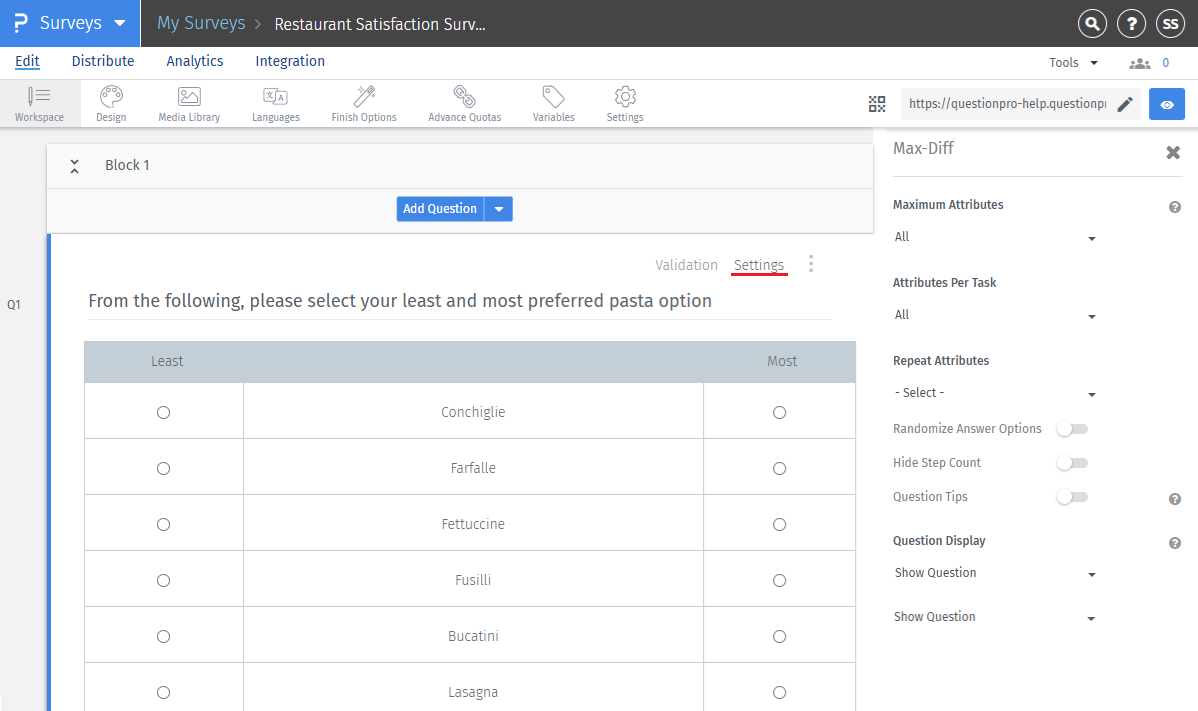Enable Randomize Answer Options toggle
The height and width of the screenshot is (711, 1198).
pyautogui.click(x=1072, y=429)
